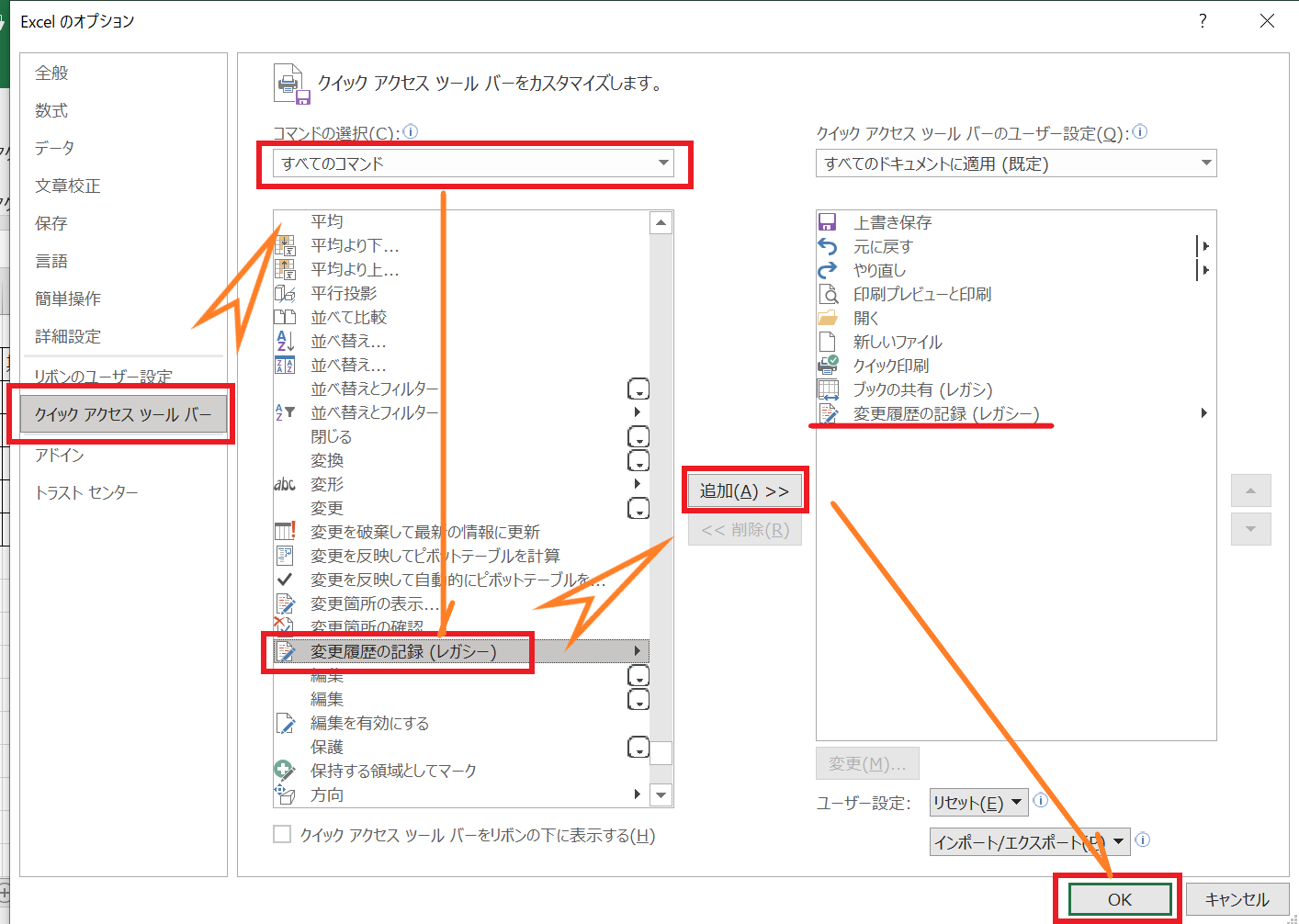Expand submenu arrow of 方向 row
Image resolution: width=1299 pixels, height=924 pixels.
coord(638,794)
